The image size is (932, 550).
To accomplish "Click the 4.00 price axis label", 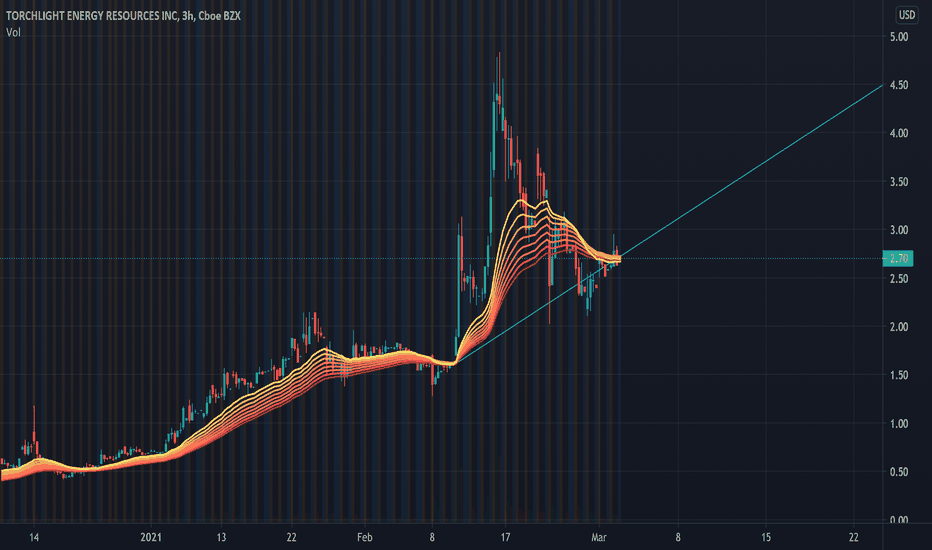I will (x=899, y=133).
